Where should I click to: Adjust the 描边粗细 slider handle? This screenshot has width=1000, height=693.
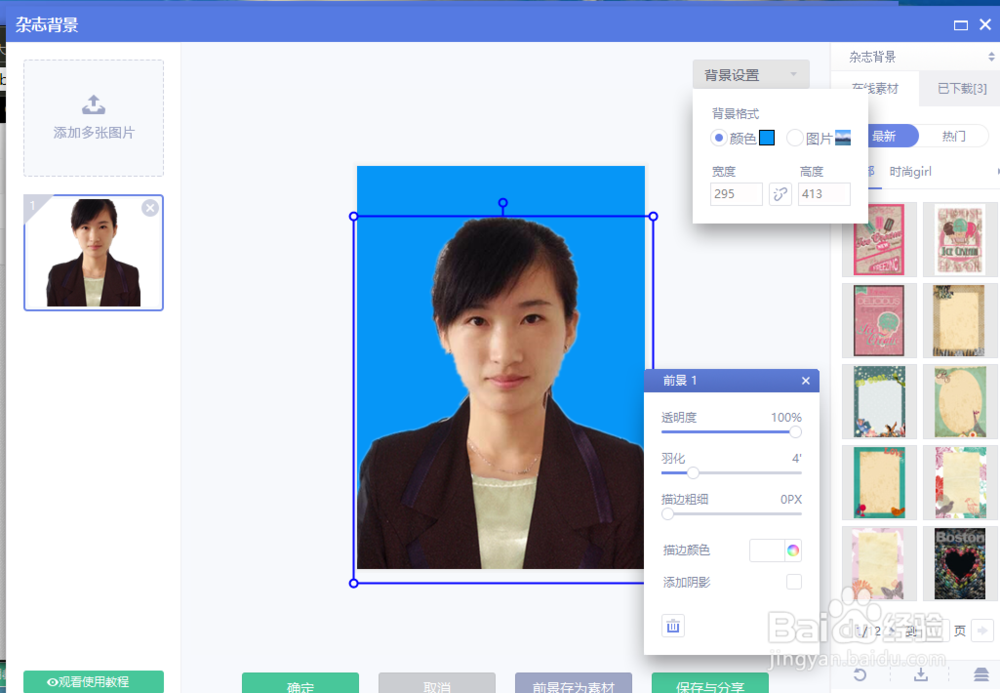tap(668, 514)
